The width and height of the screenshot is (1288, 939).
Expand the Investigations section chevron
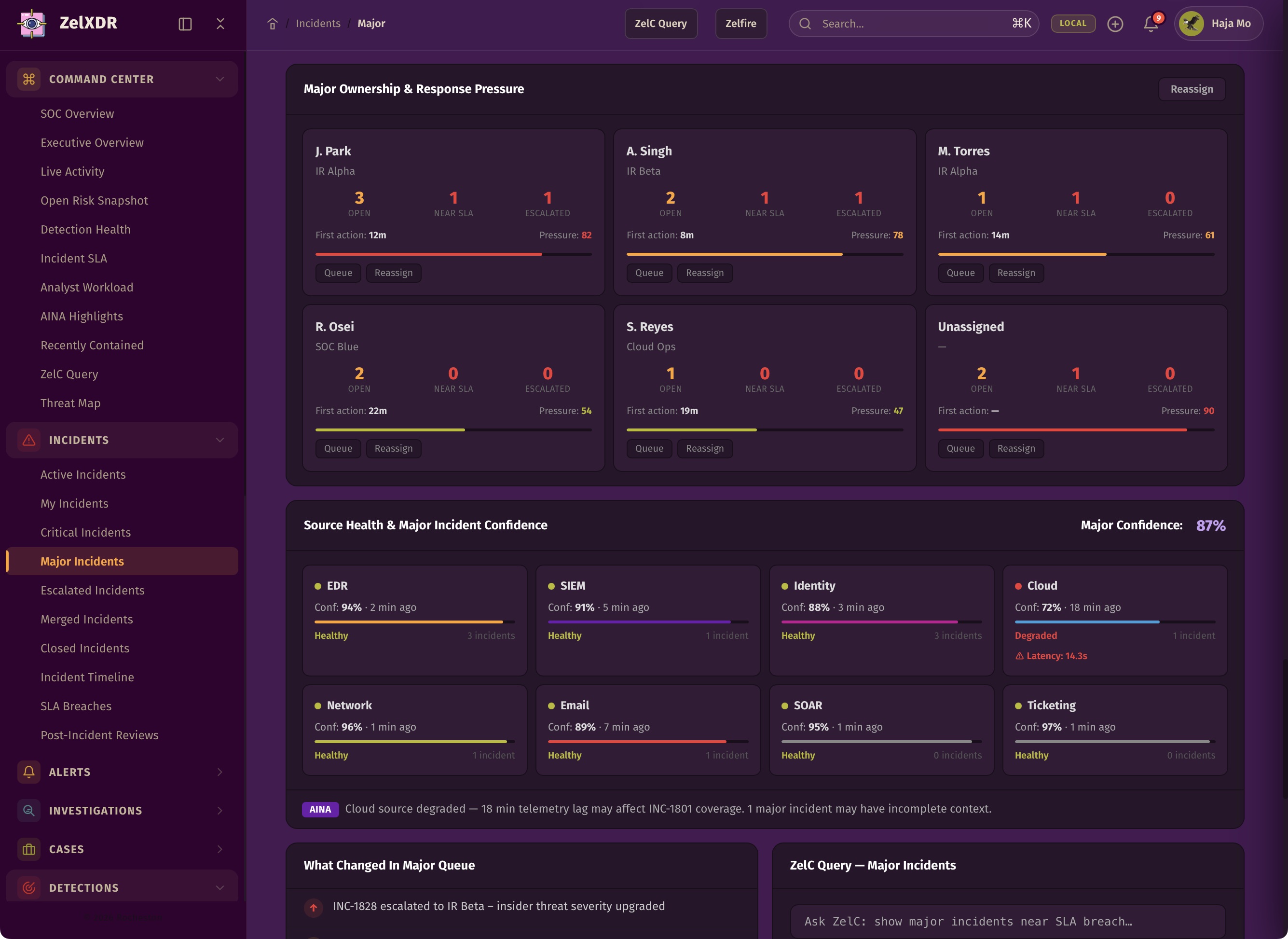[220, 810]
